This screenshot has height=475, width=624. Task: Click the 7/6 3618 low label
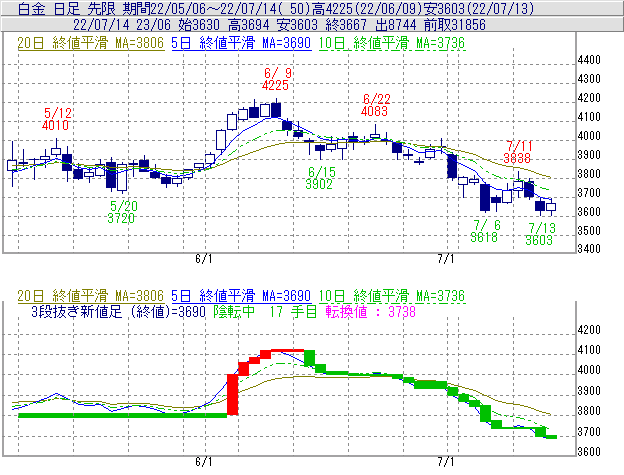tap(485, 231)
